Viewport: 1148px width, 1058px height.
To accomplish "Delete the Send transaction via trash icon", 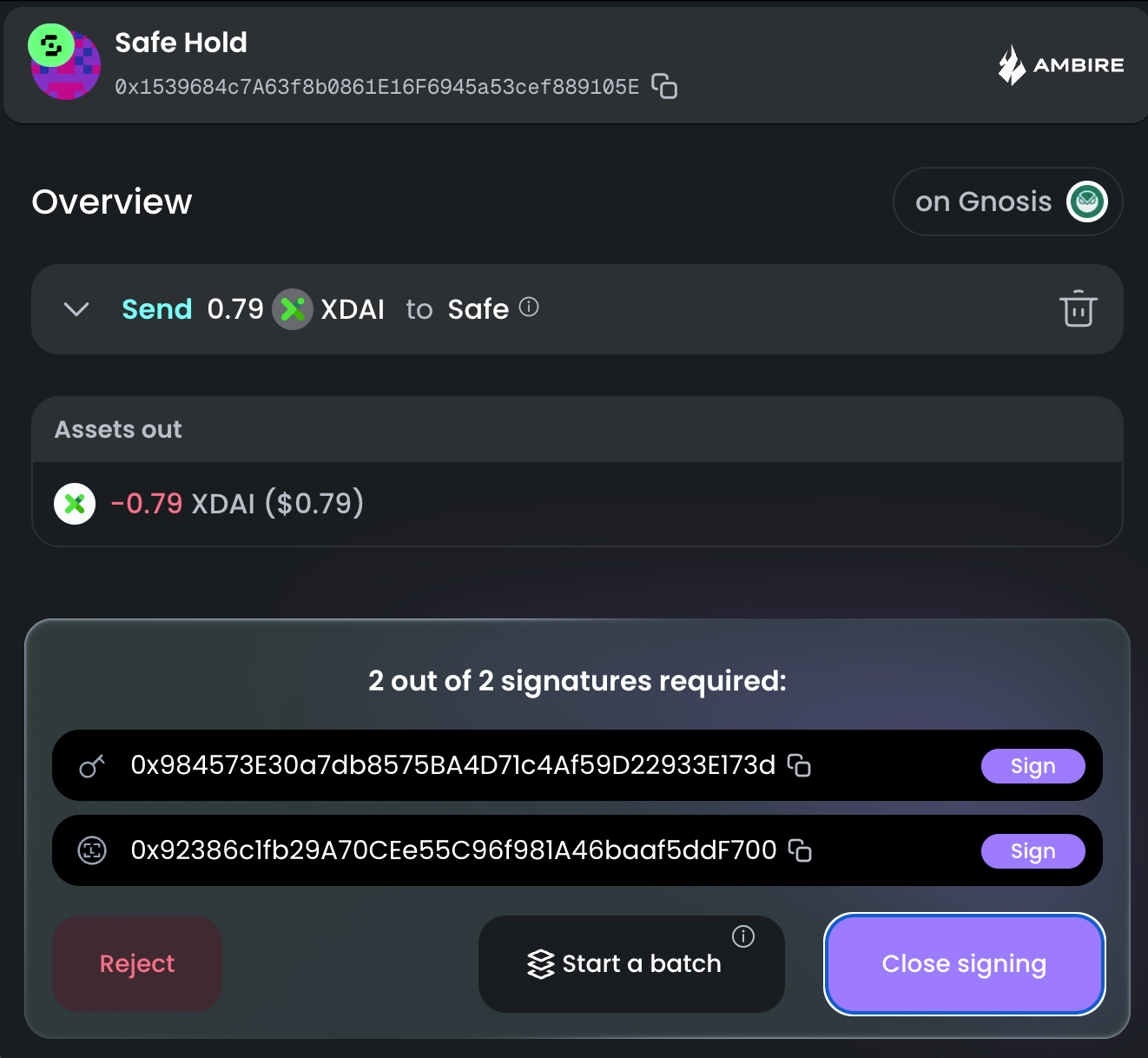I will (x=1078, y=309).
